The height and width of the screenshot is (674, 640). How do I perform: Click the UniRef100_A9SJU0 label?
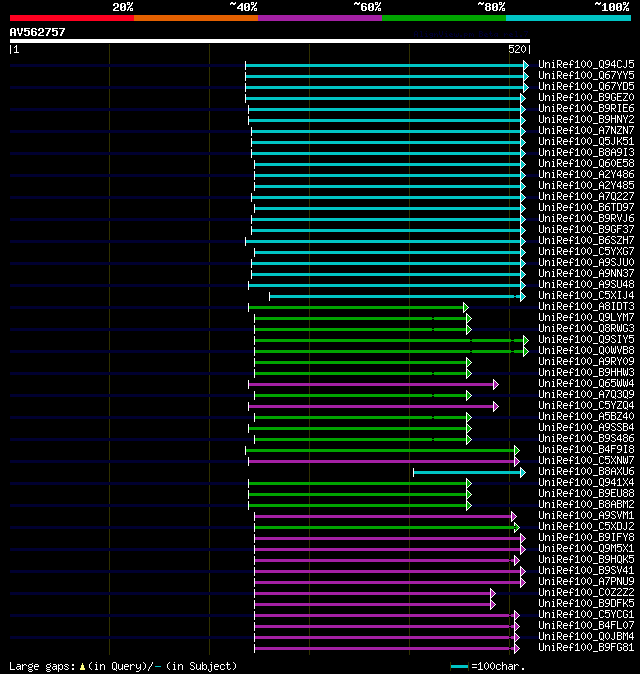(x=586, y=263)
